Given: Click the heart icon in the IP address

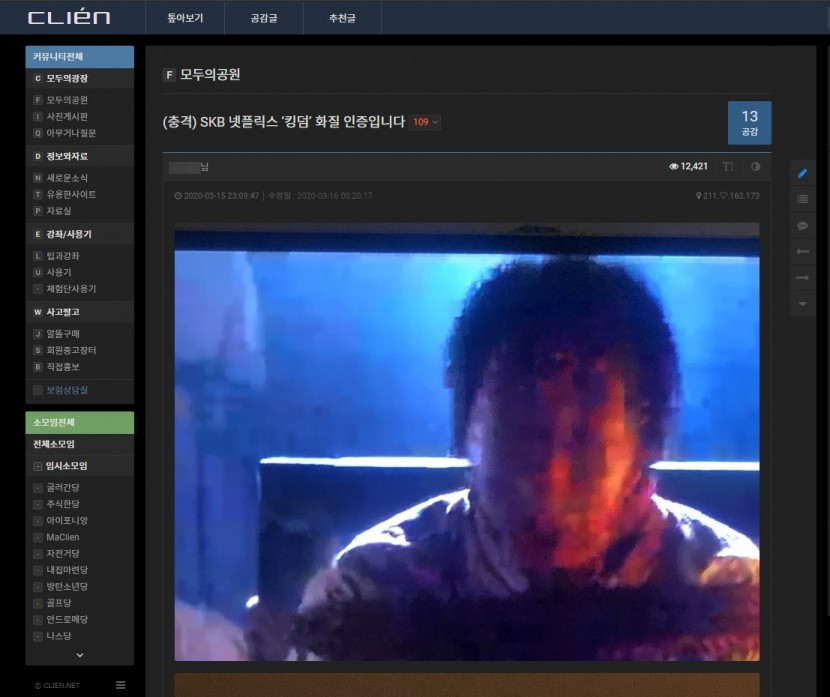Looking at the screenshot, I should click(723, 196).
